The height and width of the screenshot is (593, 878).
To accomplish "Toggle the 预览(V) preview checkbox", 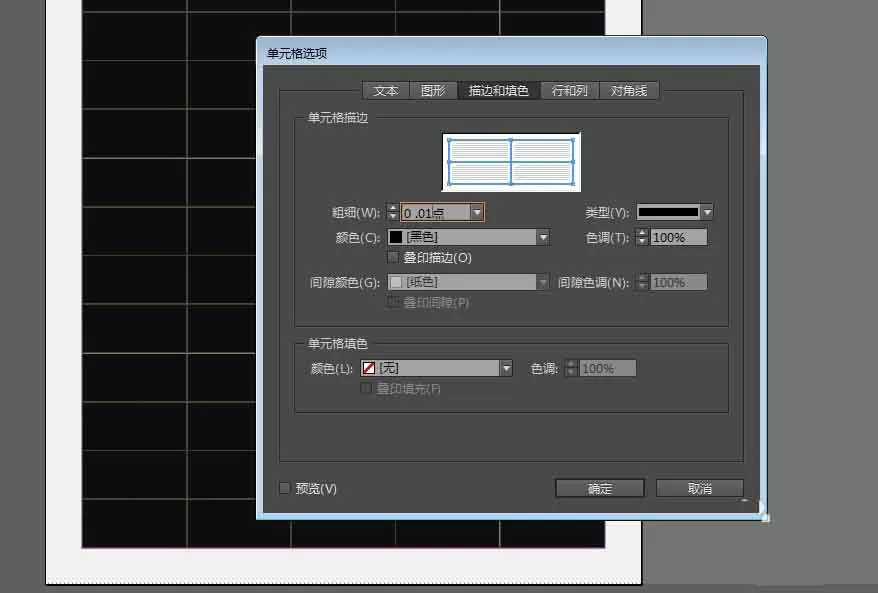I will tap(284, 488).
